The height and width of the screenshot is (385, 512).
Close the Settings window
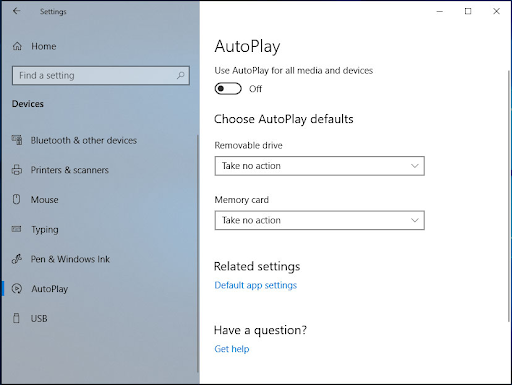point(496,11)
